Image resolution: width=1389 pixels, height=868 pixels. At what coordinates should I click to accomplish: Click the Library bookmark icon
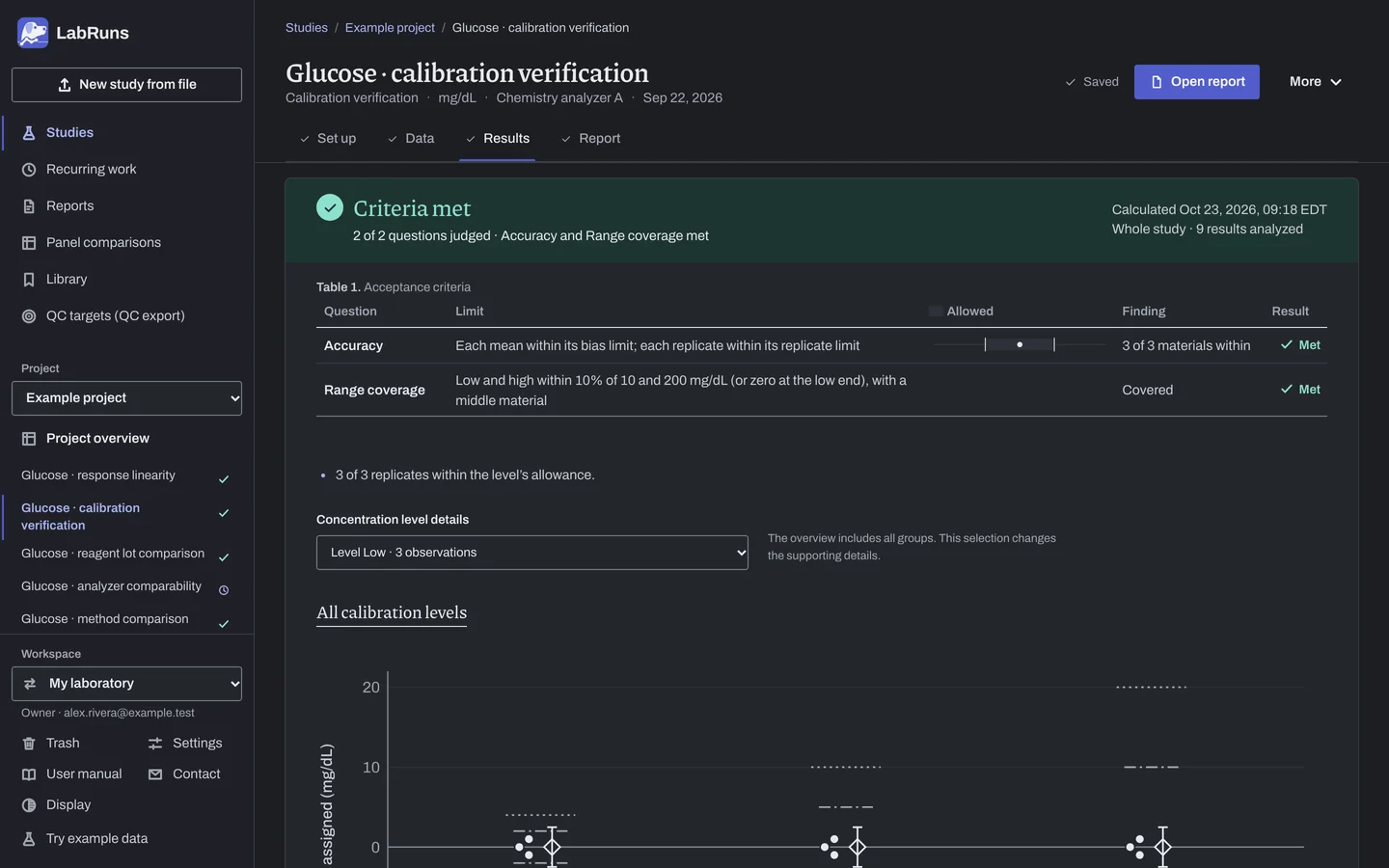click(x=29, y=280)
